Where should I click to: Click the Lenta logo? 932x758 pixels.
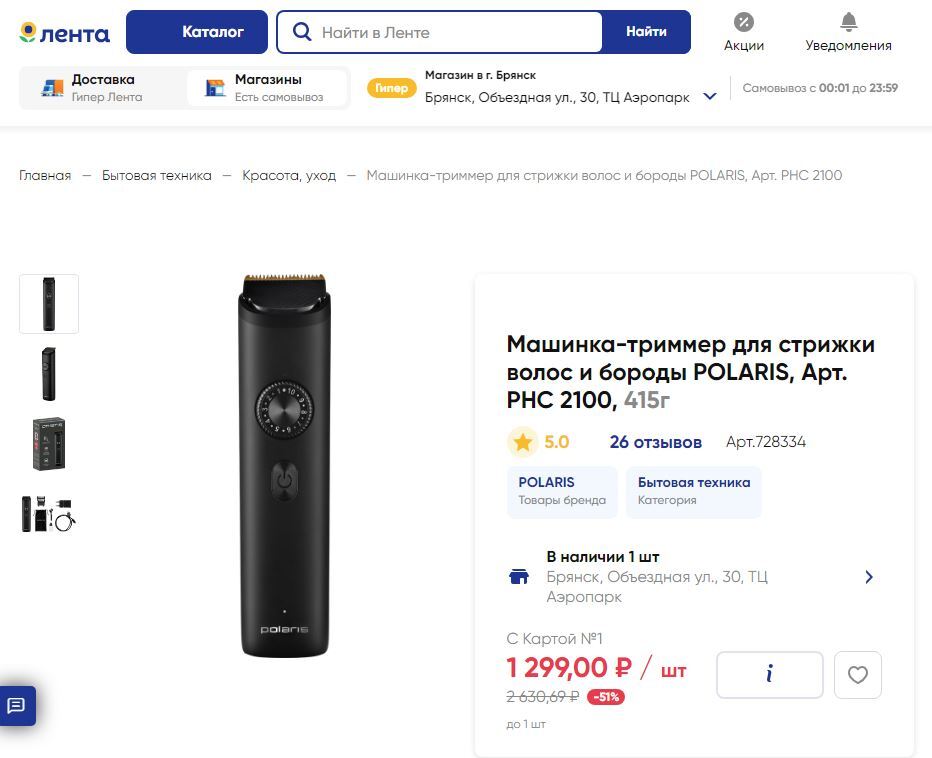[x=64, y=33]
